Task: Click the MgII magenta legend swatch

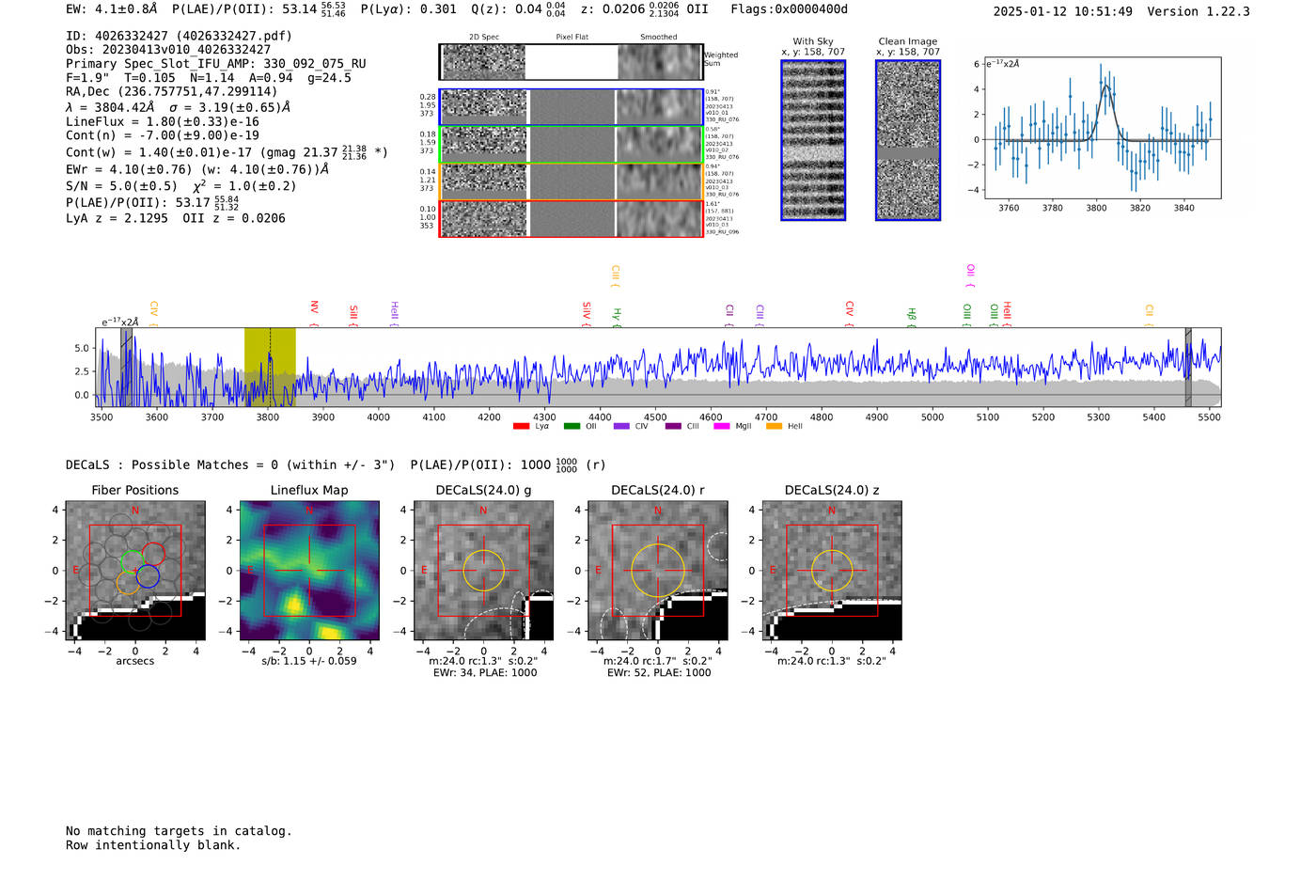Action: pyautogui.click(x=722, y=427)
